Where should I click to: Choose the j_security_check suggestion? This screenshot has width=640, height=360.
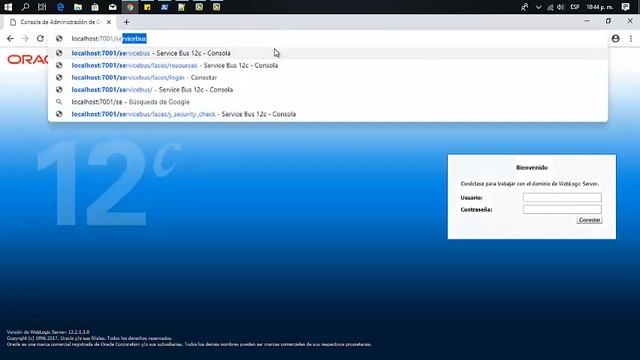pos(328,114)
